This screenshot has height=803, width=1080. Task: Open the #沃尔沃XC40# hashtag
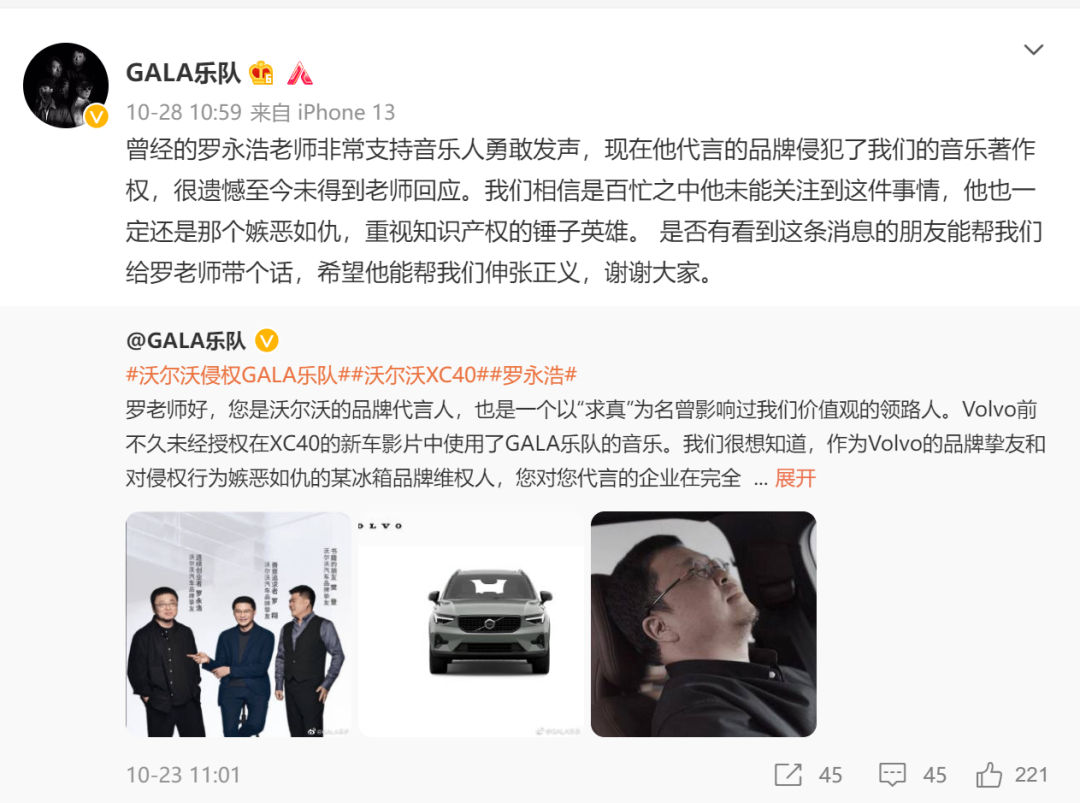click(419, 375)
